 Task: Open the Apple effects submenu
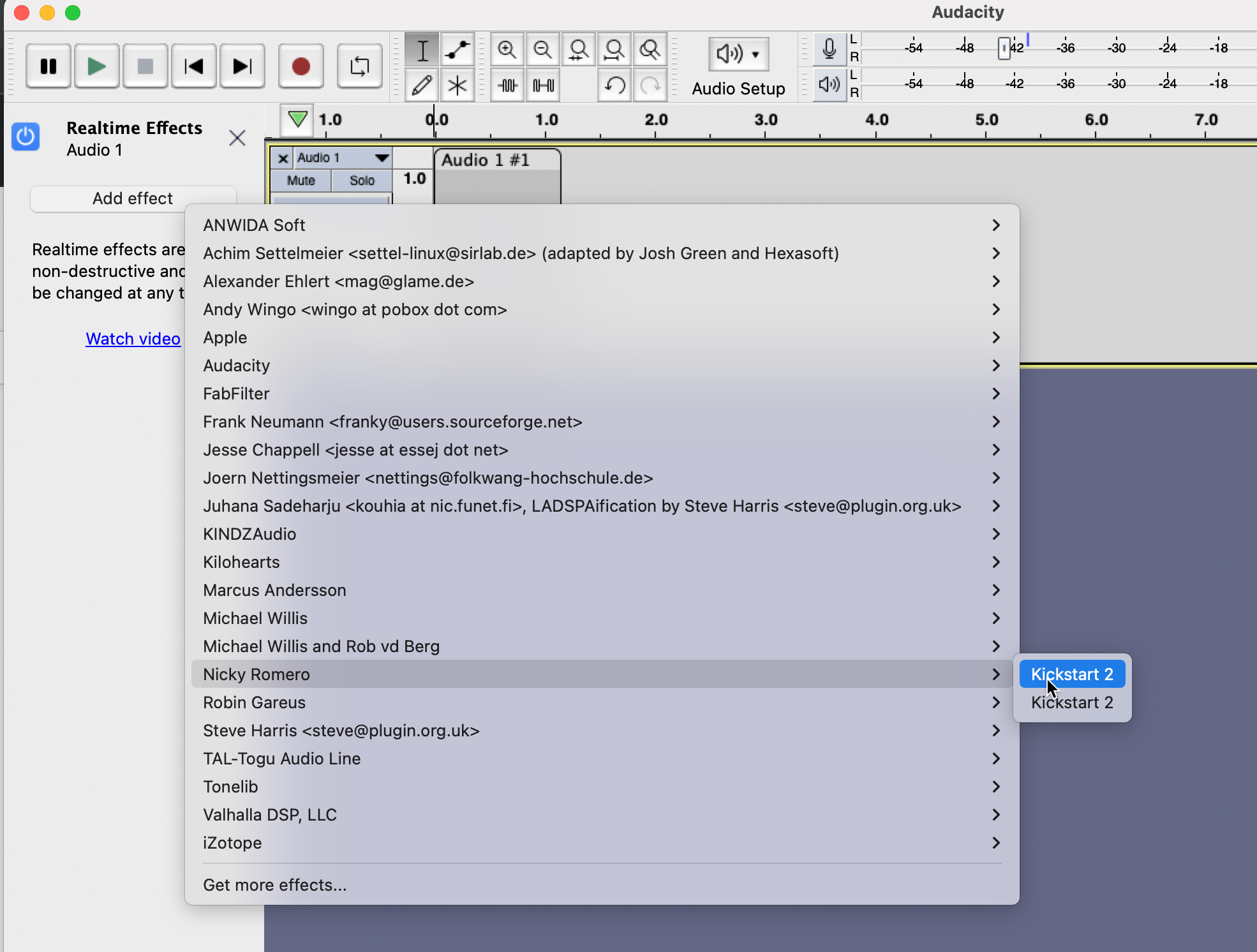pyautogui.click(x=602, y=338)
